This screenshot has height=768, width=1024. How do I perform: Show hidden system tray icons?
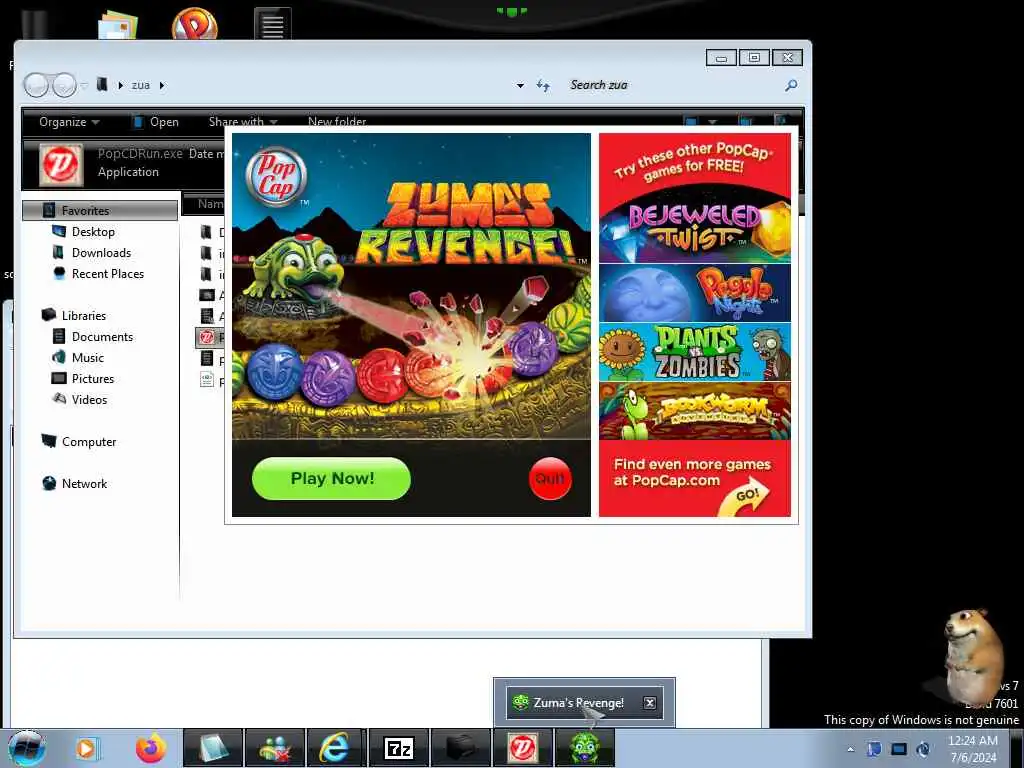pyautogui.click(x=850, y=749)
